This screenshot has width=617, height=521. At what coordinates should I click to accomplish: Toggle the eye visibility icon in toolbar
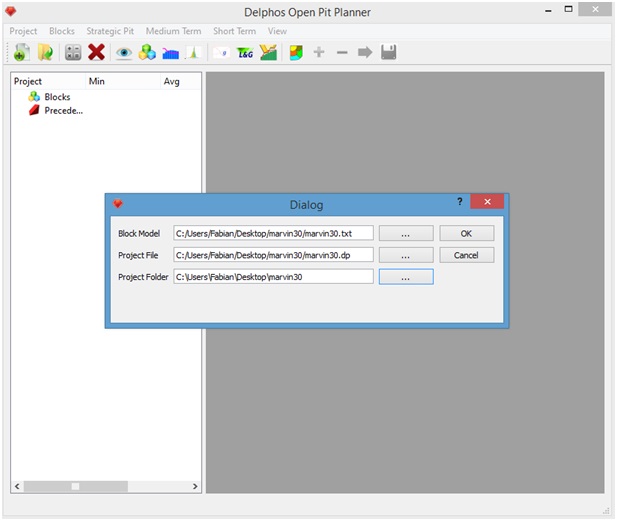[124, 52]
